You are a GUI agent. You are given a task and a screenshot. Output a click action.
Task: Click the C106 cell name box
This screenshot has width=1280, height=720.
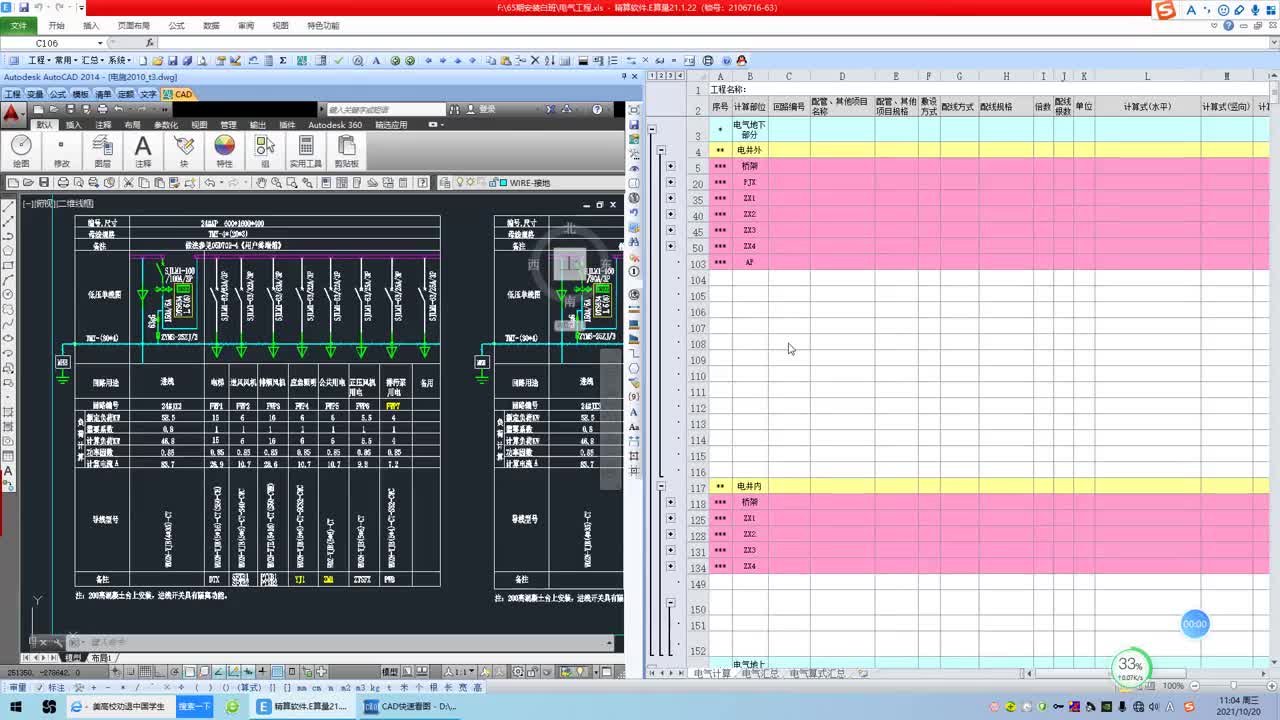coord(50,43)
